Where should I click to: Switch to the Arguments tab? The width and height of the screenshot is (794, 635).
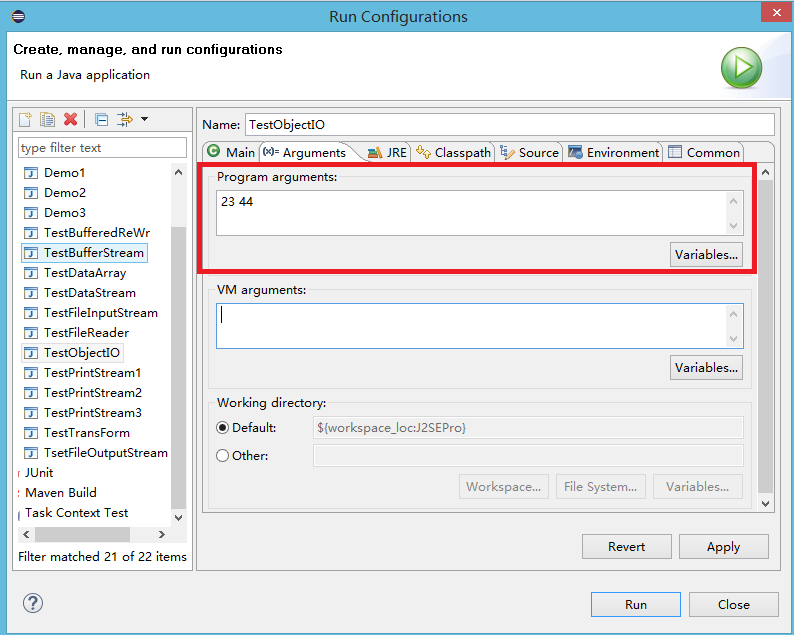click(x=305, y=152)
